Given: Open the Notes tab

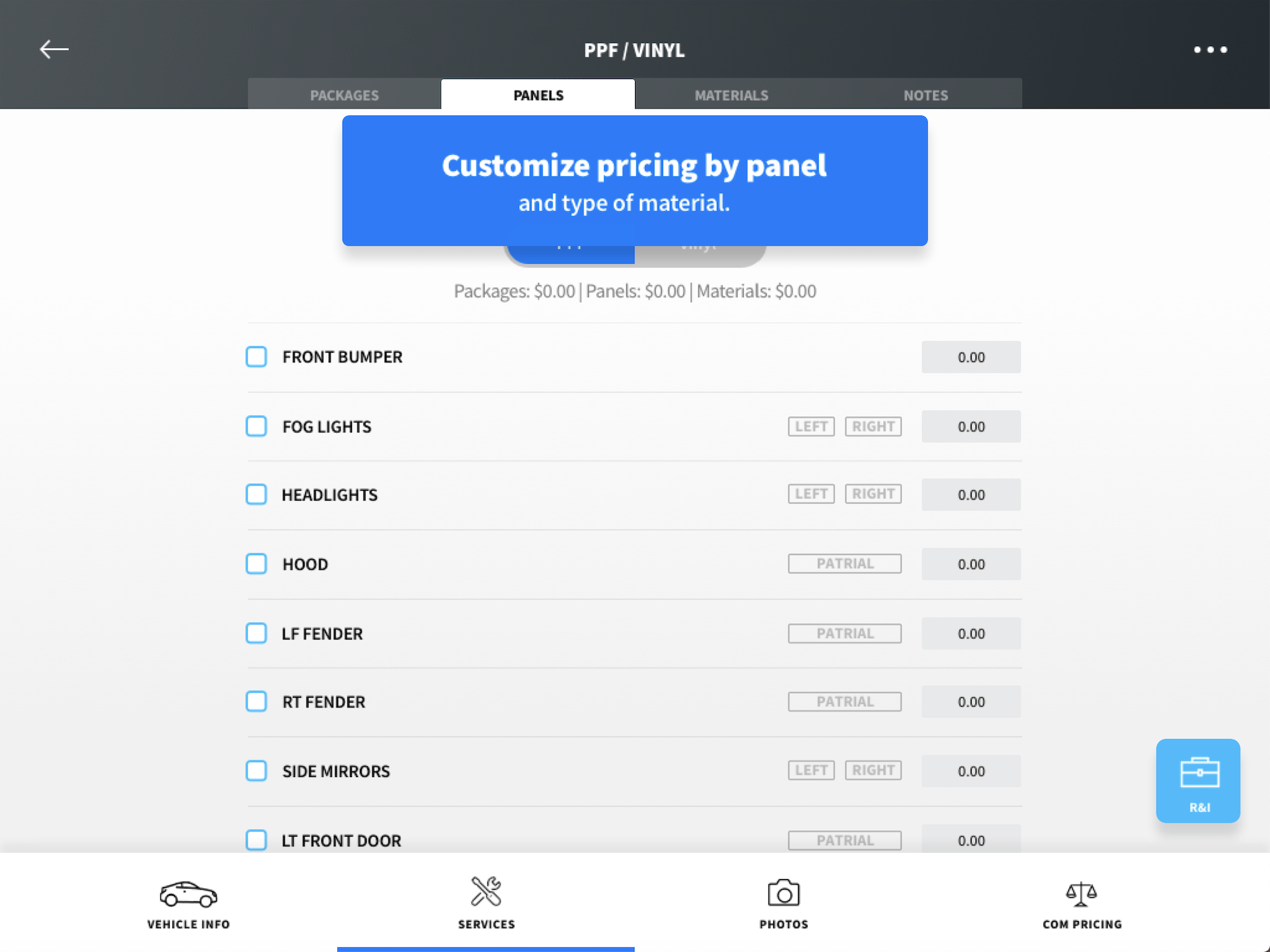Looking at the screenshot, I should 925,95.
